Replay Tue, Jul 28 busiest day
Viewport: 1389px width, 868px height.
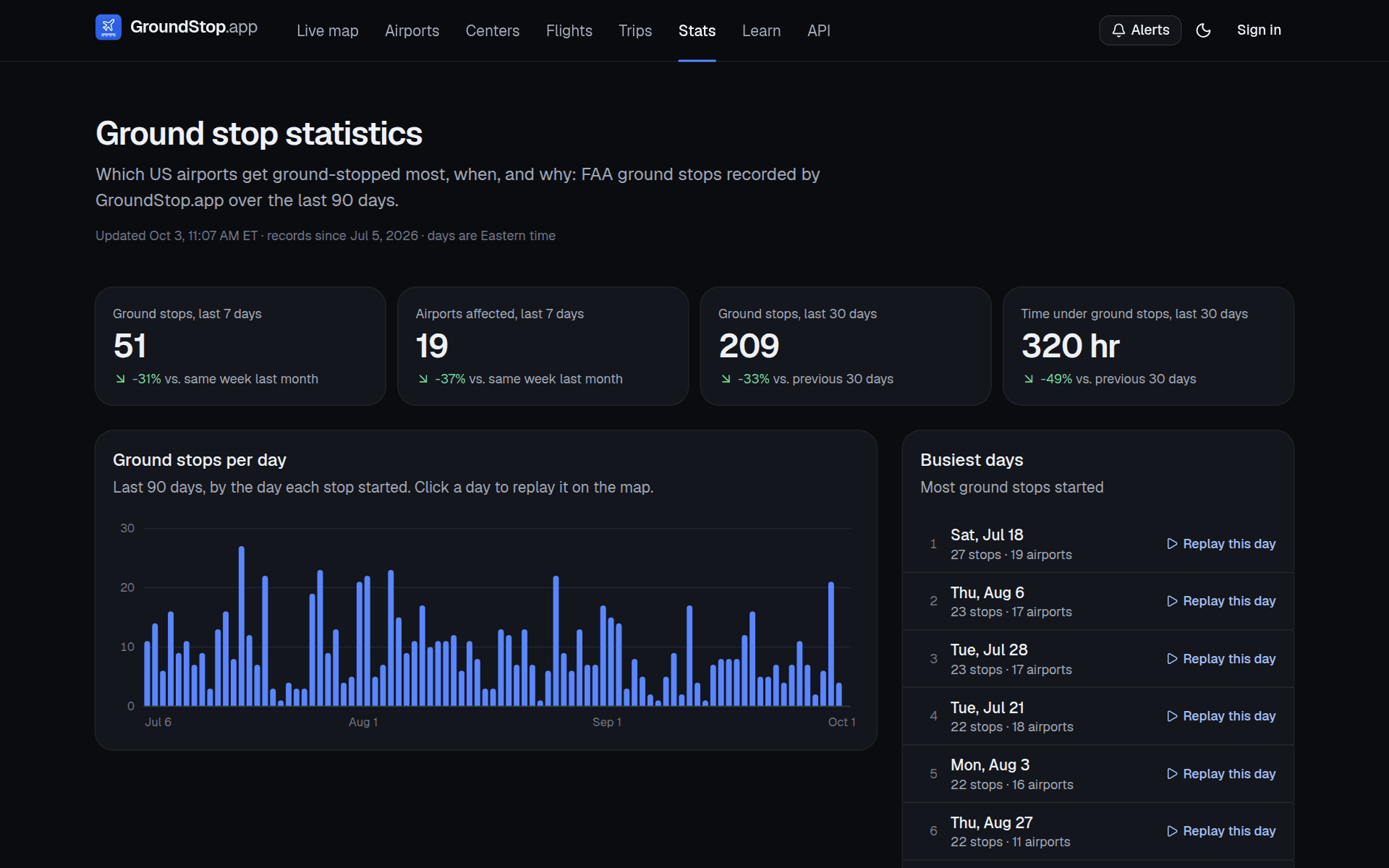[1221, 659]
